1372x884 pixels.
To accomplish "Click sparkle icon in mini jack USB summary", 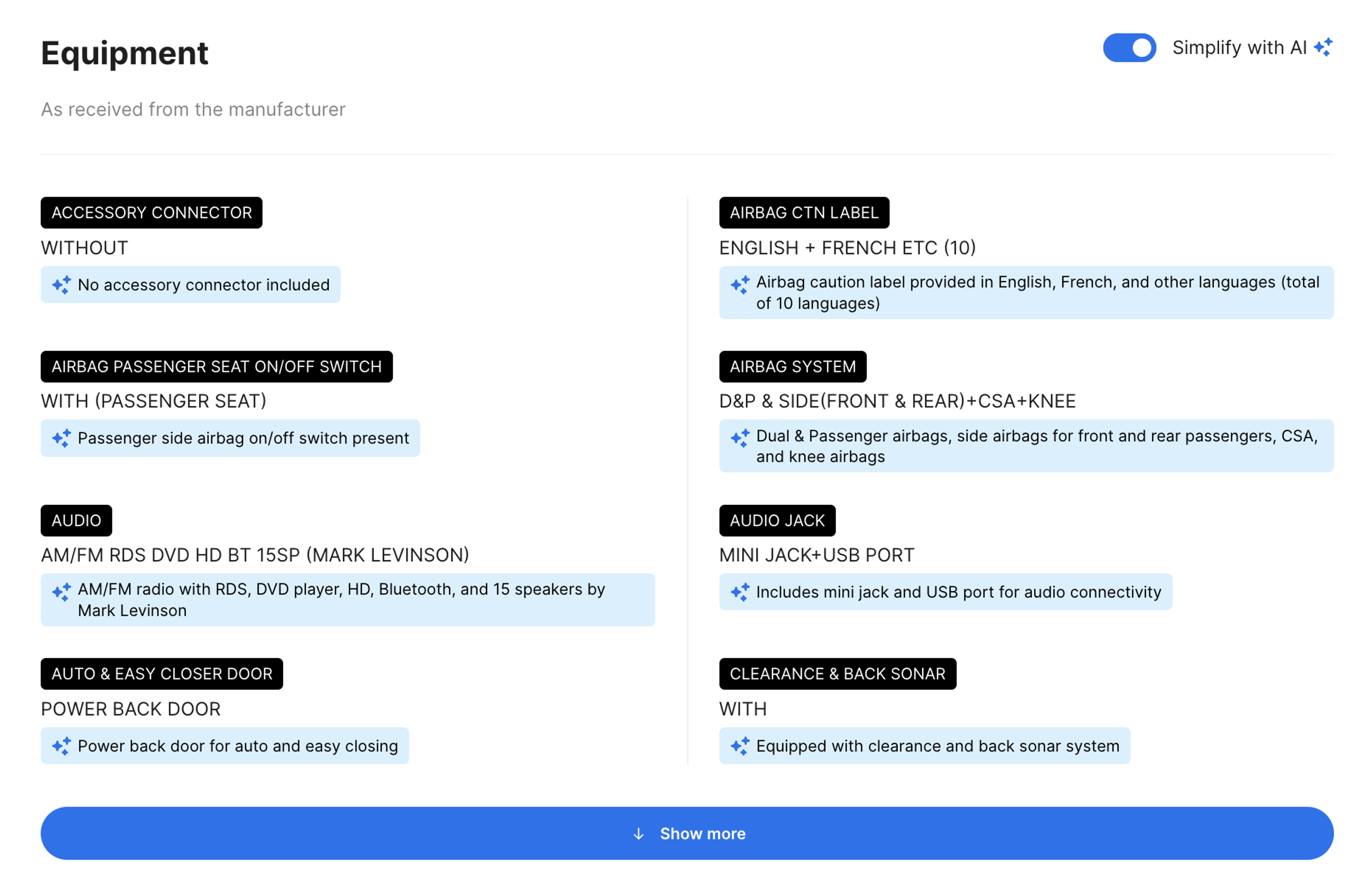I will (x=740, y=592).
